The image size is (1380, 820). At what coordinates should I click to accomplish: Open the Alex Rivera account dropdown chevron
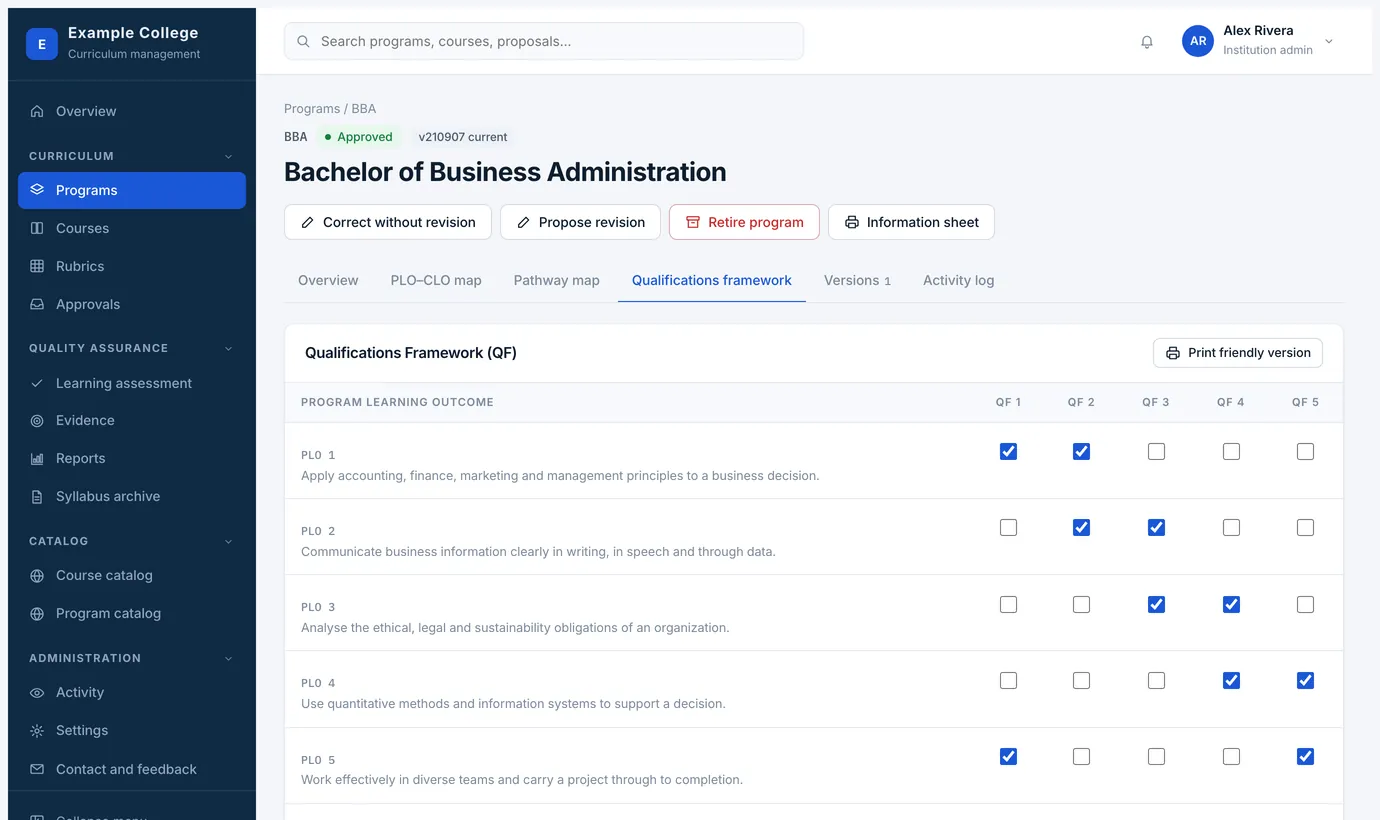(x=1329, y=41)
